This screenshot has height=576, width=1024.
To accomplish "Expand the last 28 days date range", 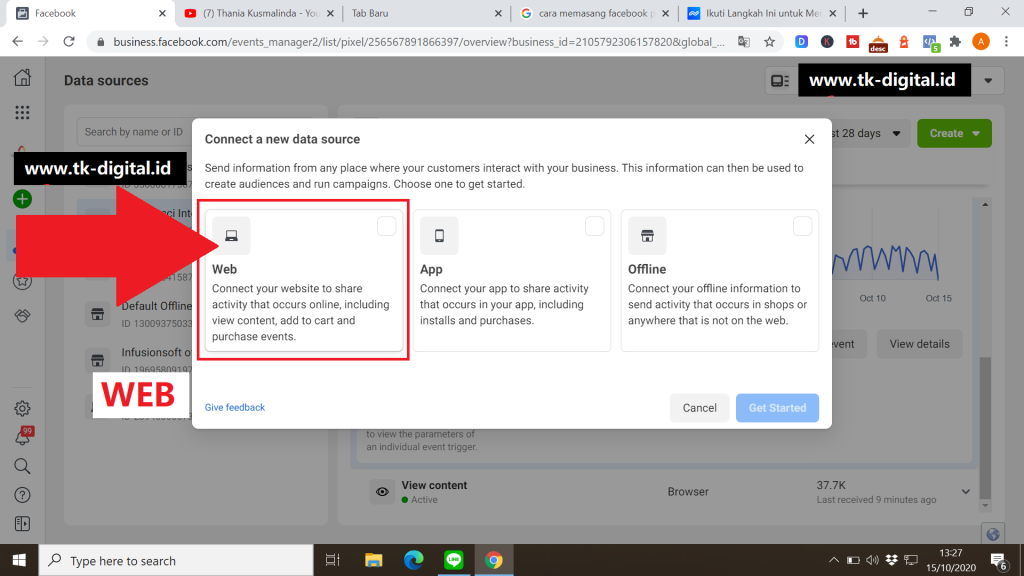I will (x=868, y=133).
